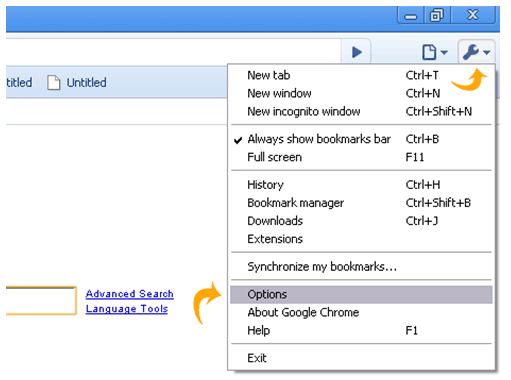Screen dimensions: 511x380
Task: Open the Language Tools link
Action: [127, 309]
